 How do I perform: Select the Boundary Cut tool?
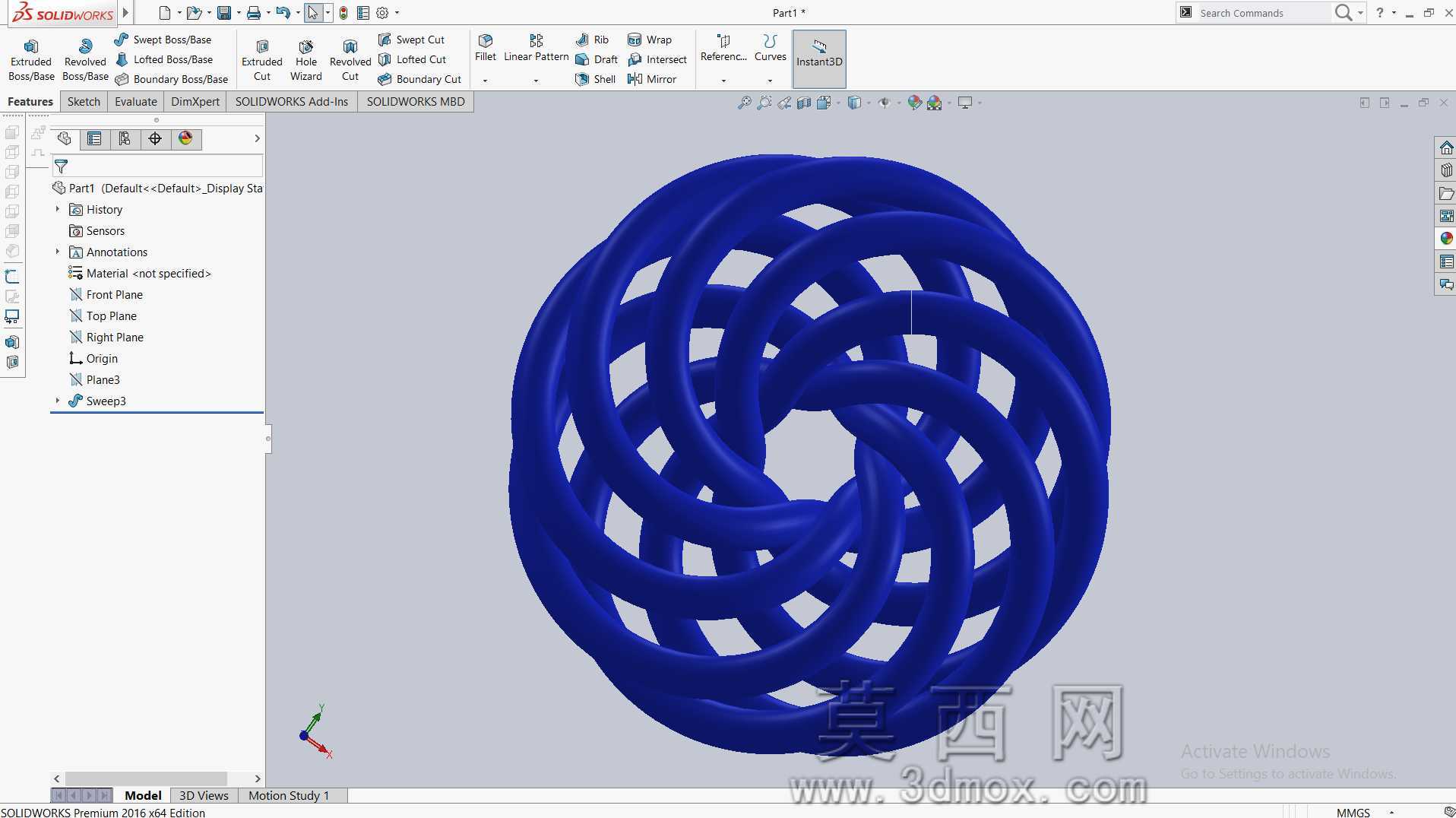coord(419,79)
